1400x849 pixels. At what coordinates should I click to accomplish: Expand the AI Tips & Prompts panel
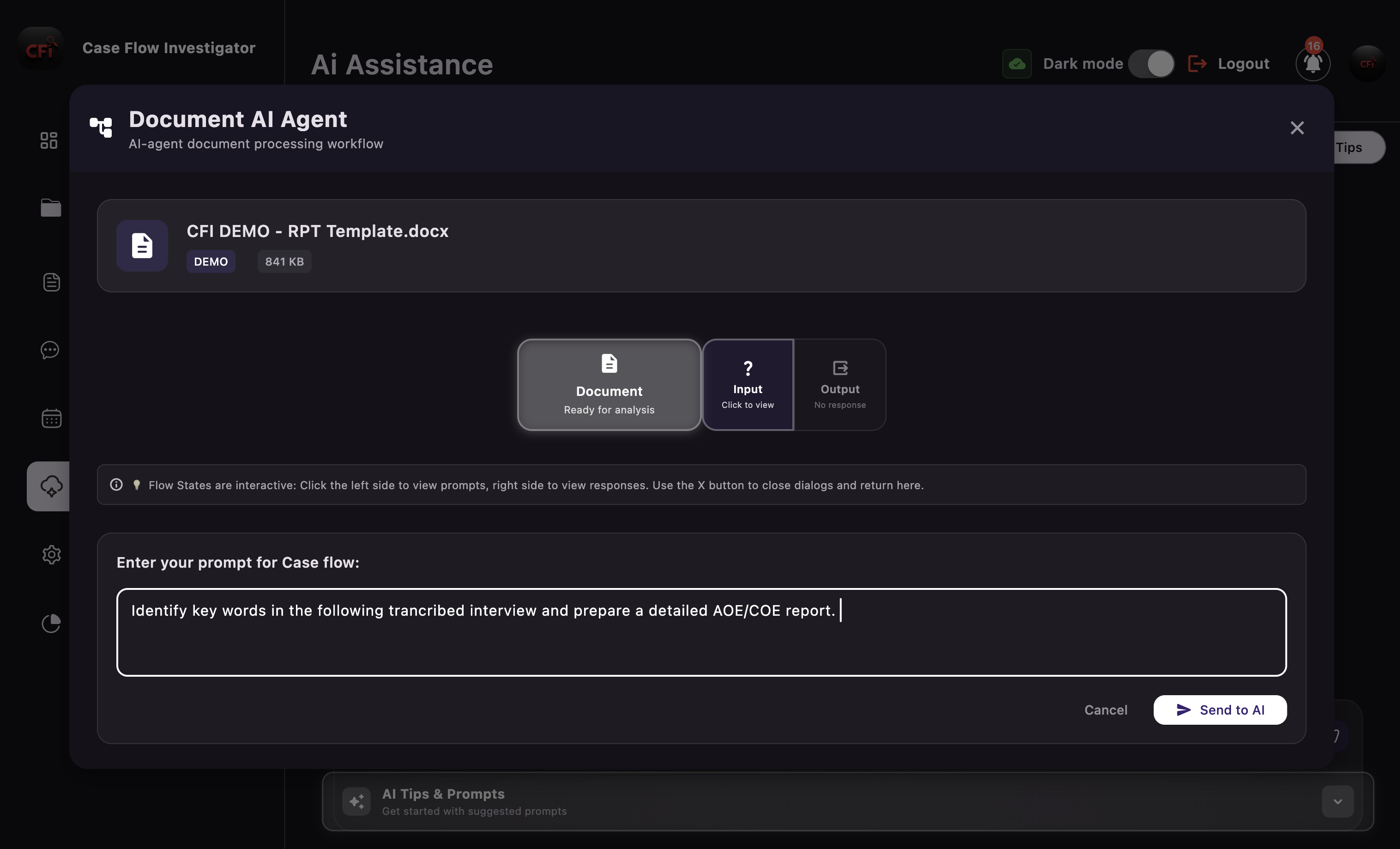click(x=1338, y=802)
